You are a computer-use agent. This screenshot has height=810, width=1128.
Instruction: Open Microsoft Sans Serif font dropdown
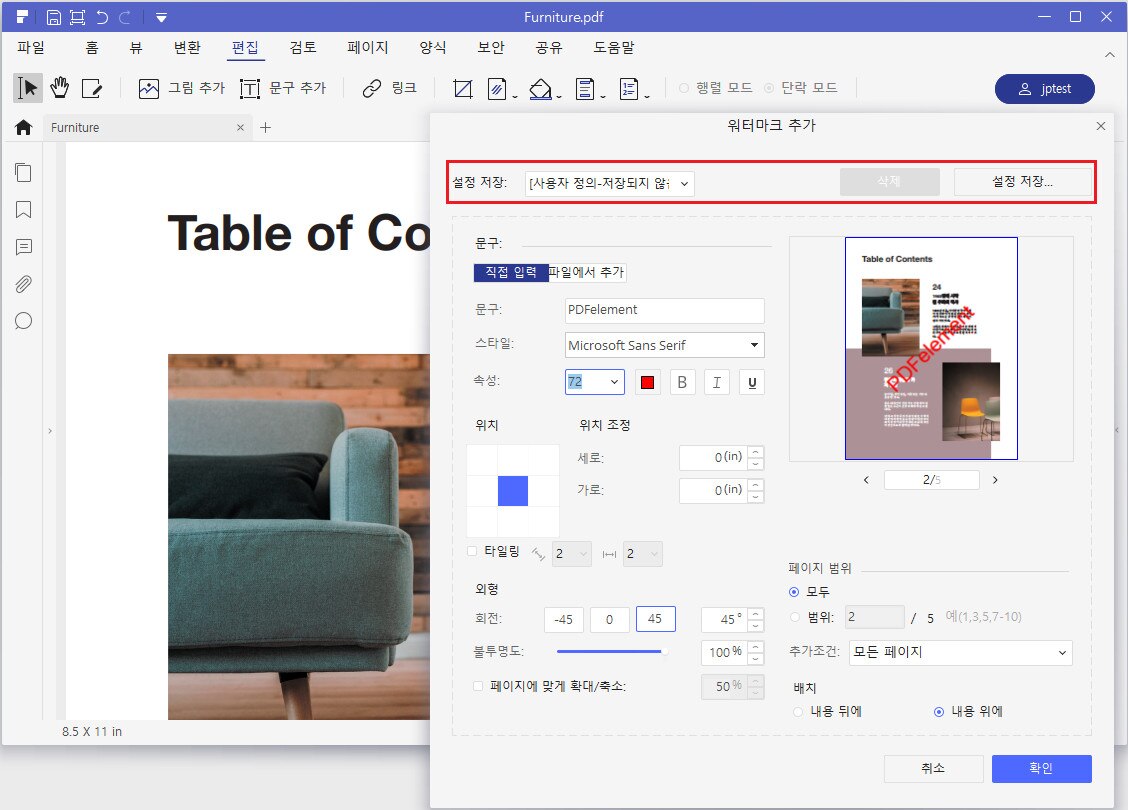[x=665, y=345]
